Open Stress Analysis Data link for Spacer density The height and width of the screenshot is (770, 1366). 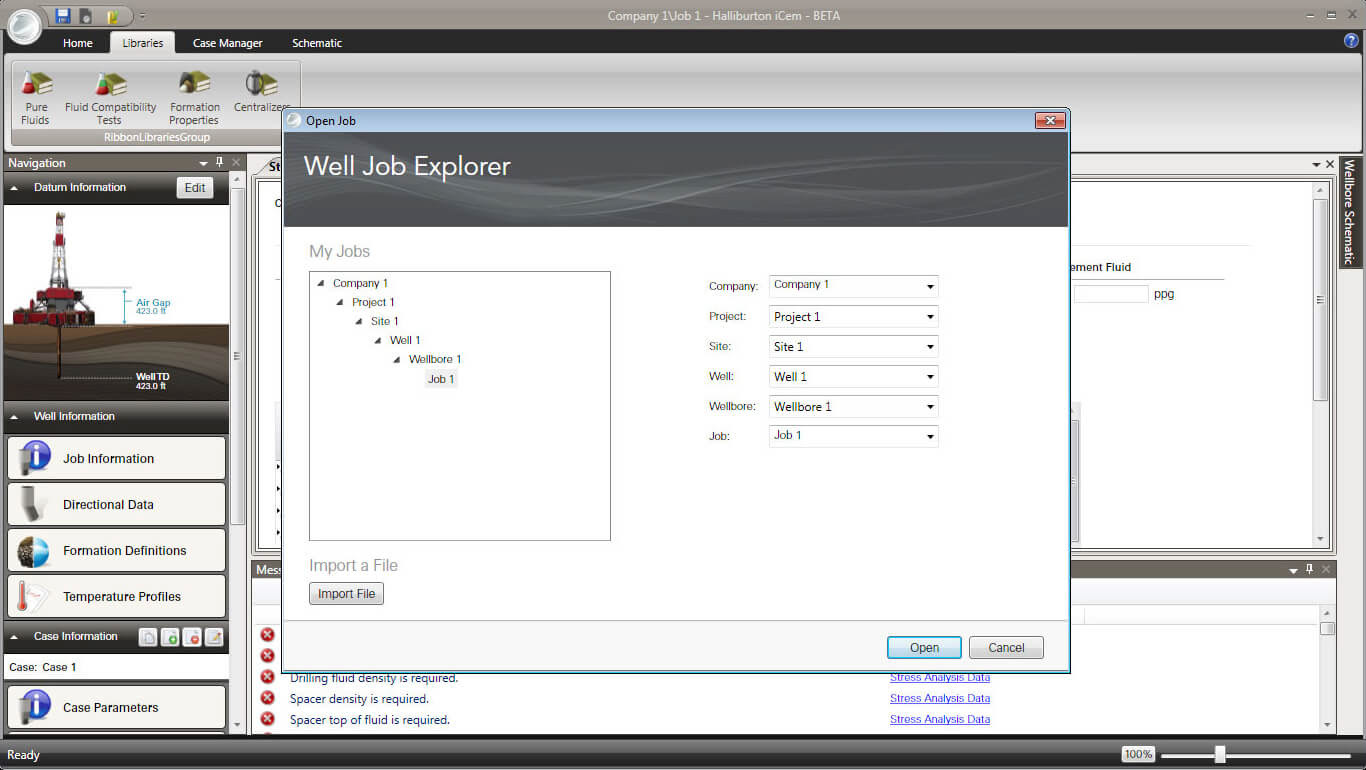[x=940, y=698]
